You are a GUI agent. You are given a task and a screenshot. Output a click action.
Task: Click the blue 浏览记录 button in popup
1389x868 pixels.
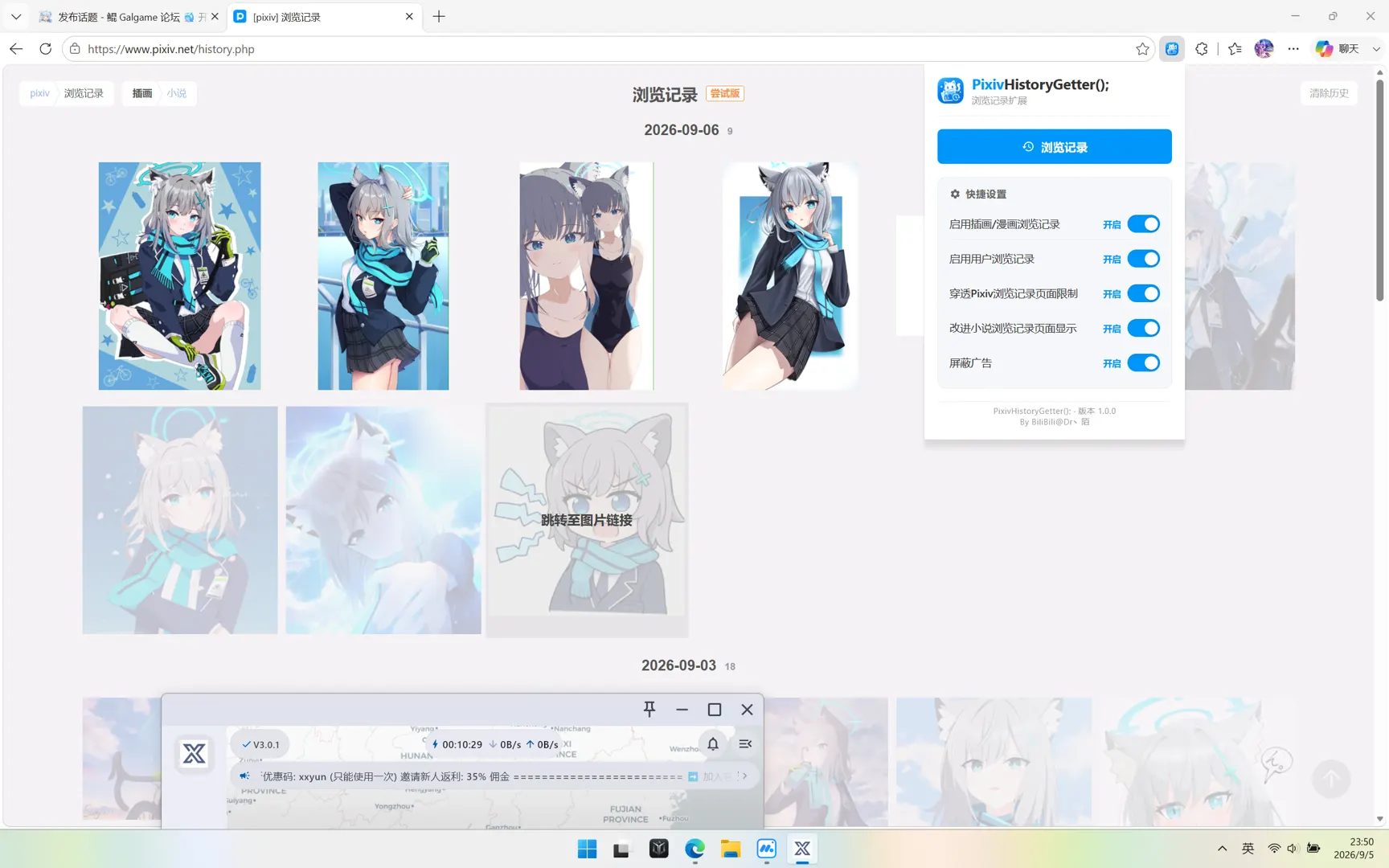coord(1055,146)
